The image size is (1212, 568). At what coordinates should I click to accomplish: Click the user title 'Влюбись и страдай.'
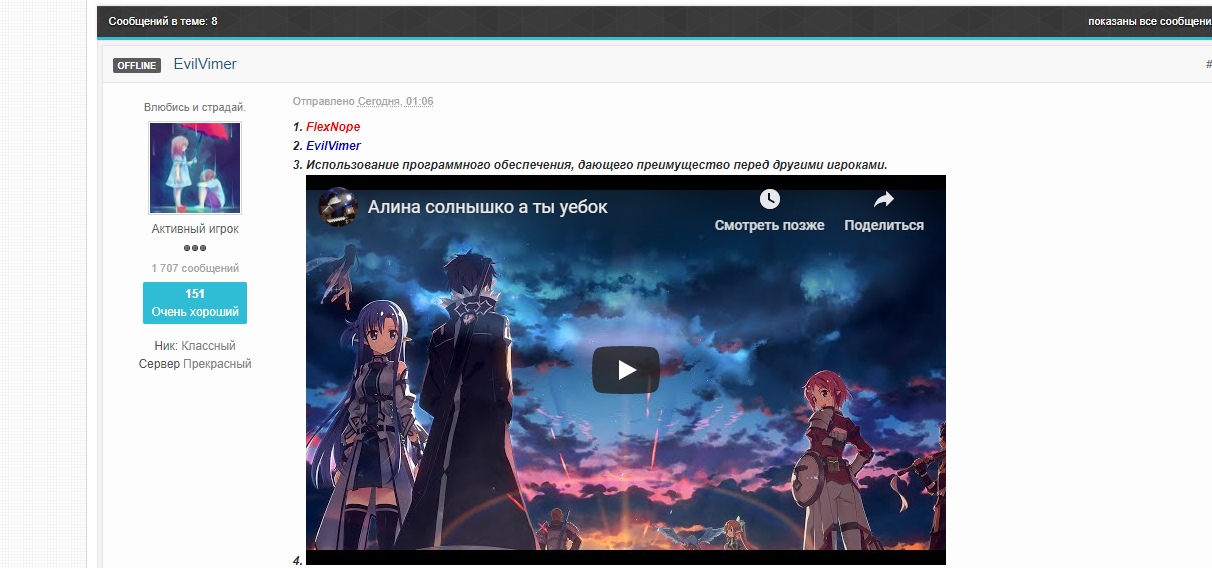(195, 107)
